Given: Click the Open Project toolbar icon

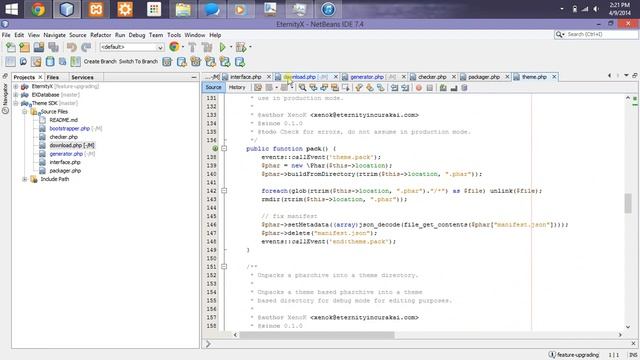Looking at the screenshot, I should (39, 47).
